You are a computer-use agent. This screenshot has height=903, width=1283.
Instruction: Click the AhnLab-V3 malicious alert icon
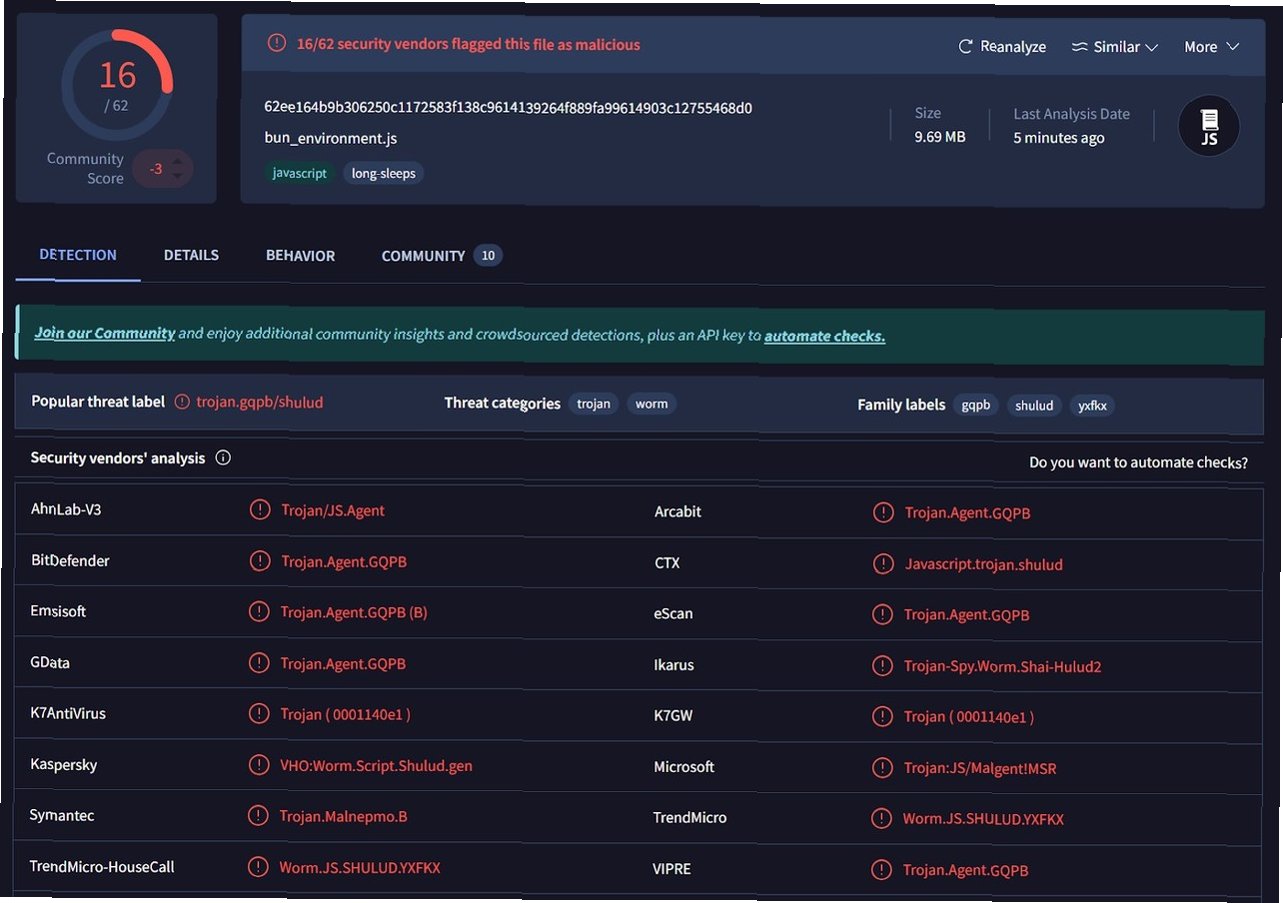[260, 510]
